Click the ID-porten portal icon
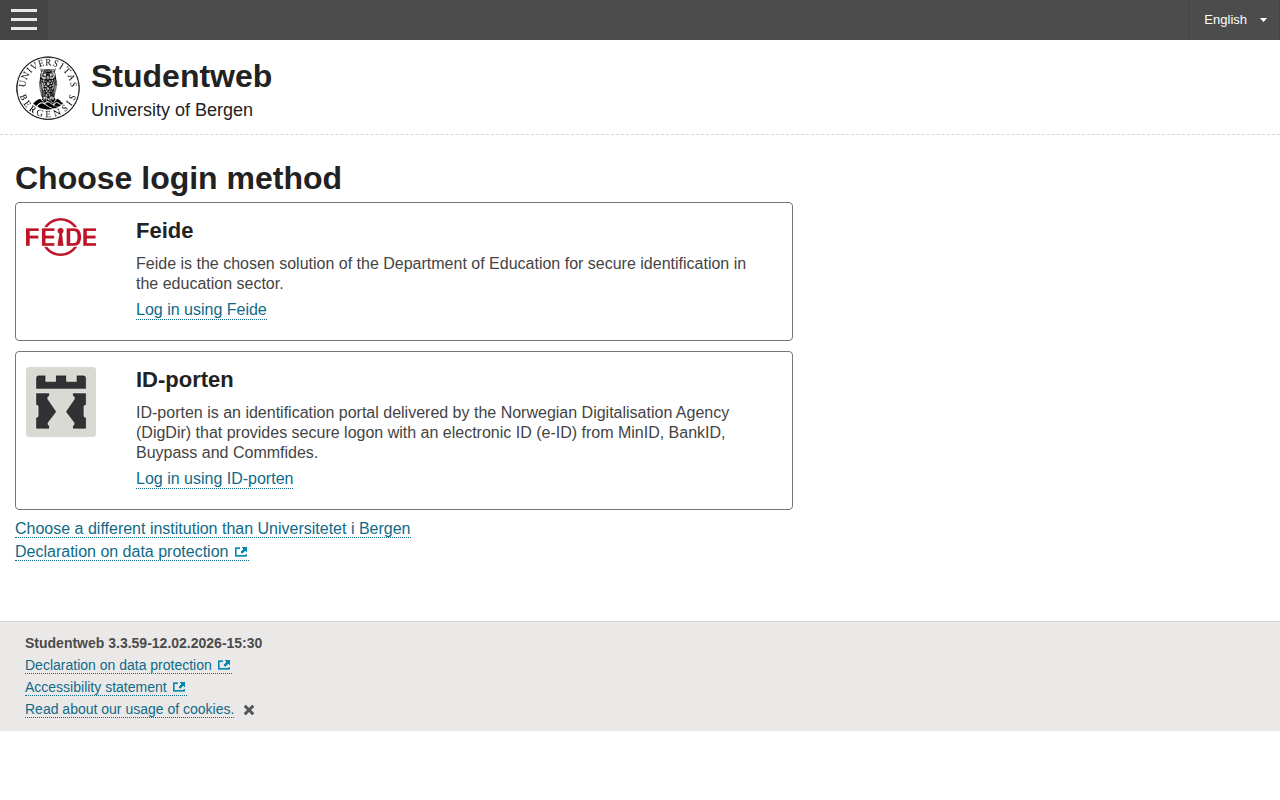1280x800 pixels. point(60,401)
